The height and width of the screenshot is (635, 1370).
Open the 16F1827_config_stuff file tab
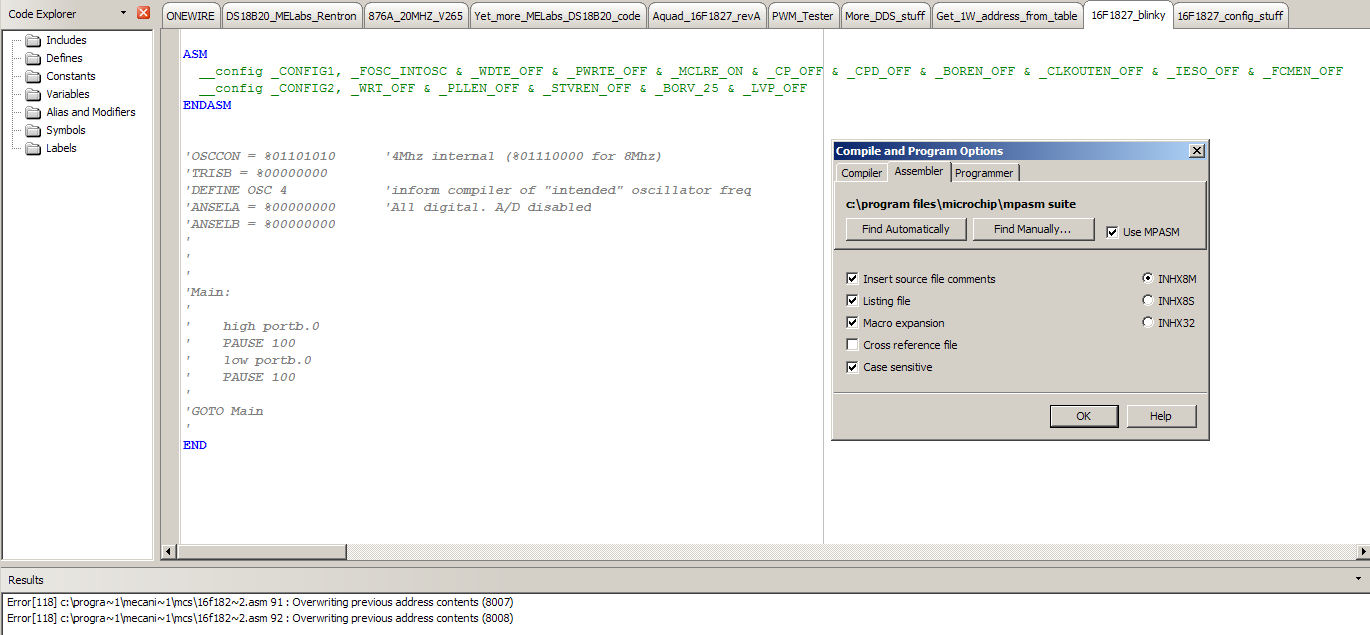coord(1229,16)
